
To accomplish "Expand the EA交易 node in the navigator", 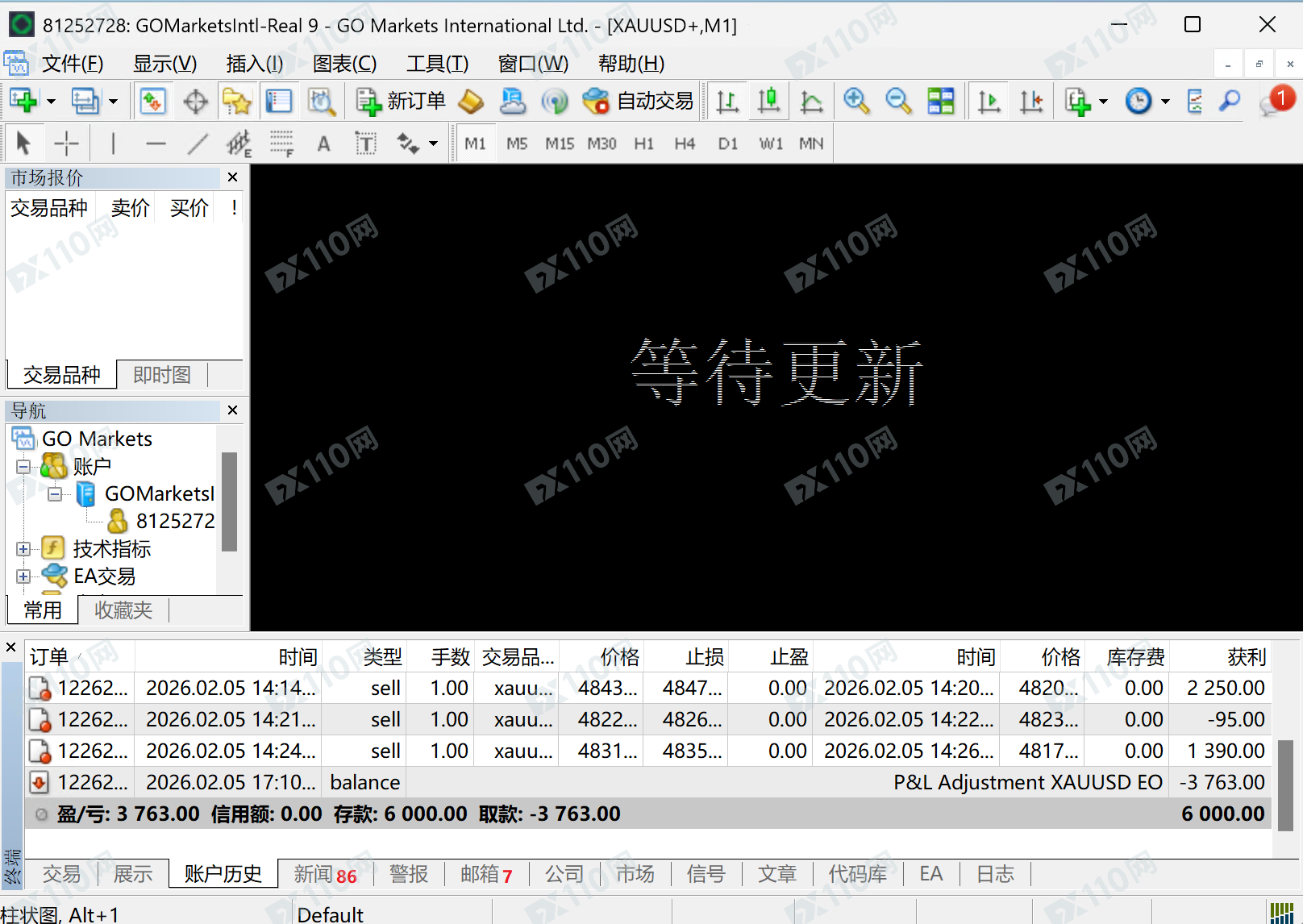I will click(x=23, y=576).
